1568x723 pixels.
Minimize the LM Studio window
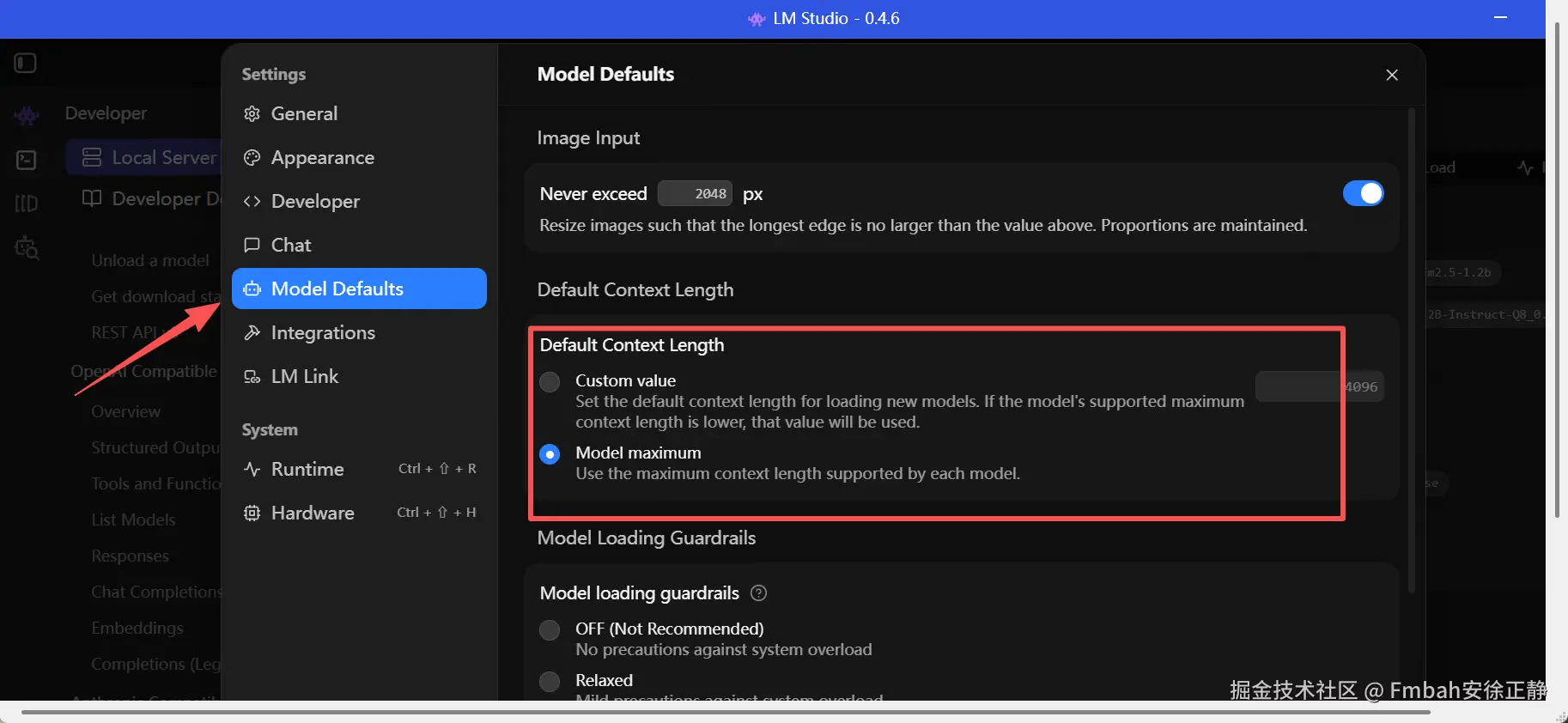pos(1501,18)
